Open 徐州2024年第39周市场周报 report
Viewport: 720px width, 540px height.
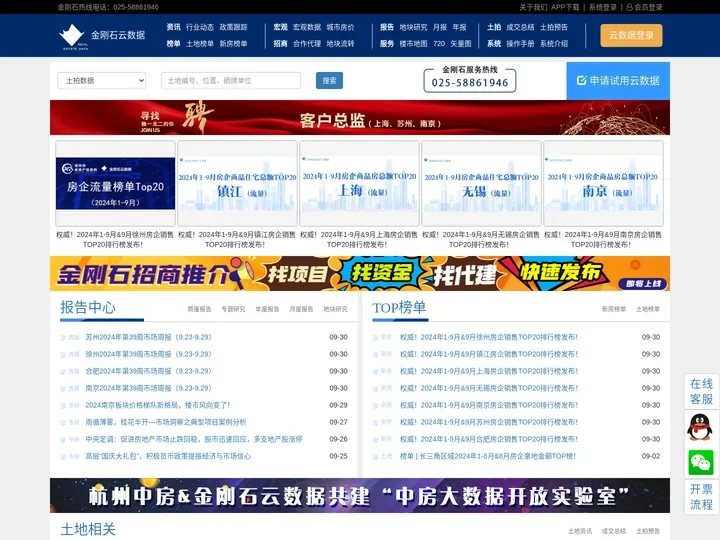click(x=148, y=354)
